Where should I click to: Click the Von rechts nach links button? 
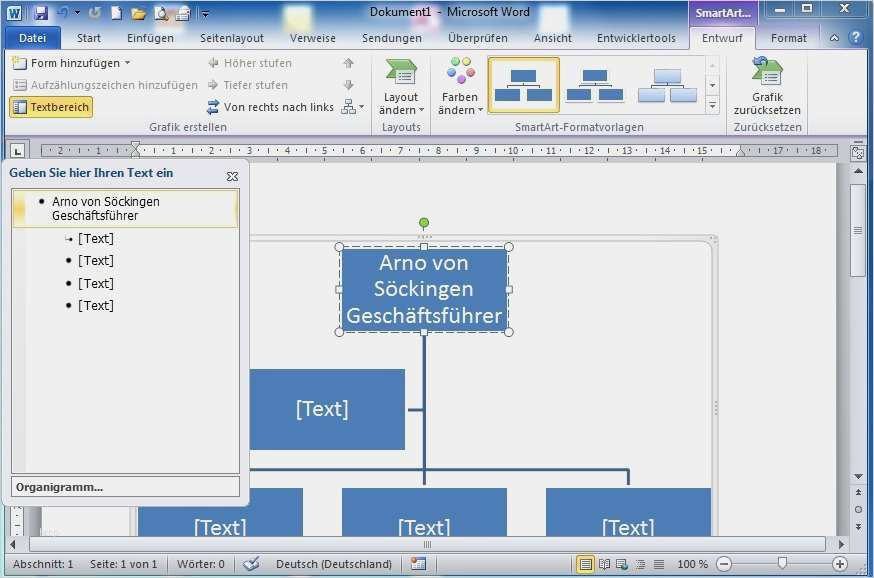click(270, 107)
